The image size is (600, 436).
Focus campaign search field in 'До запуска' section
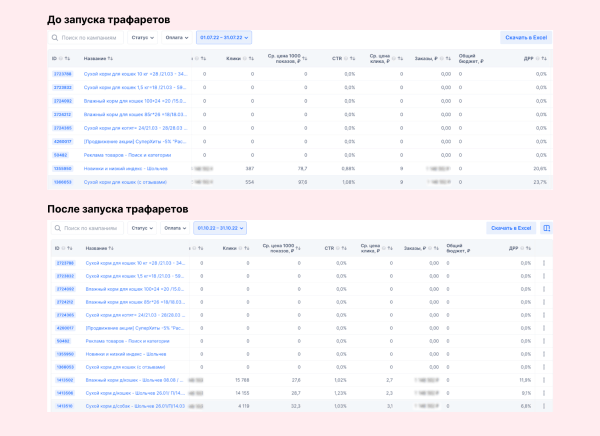click(87, 38)
